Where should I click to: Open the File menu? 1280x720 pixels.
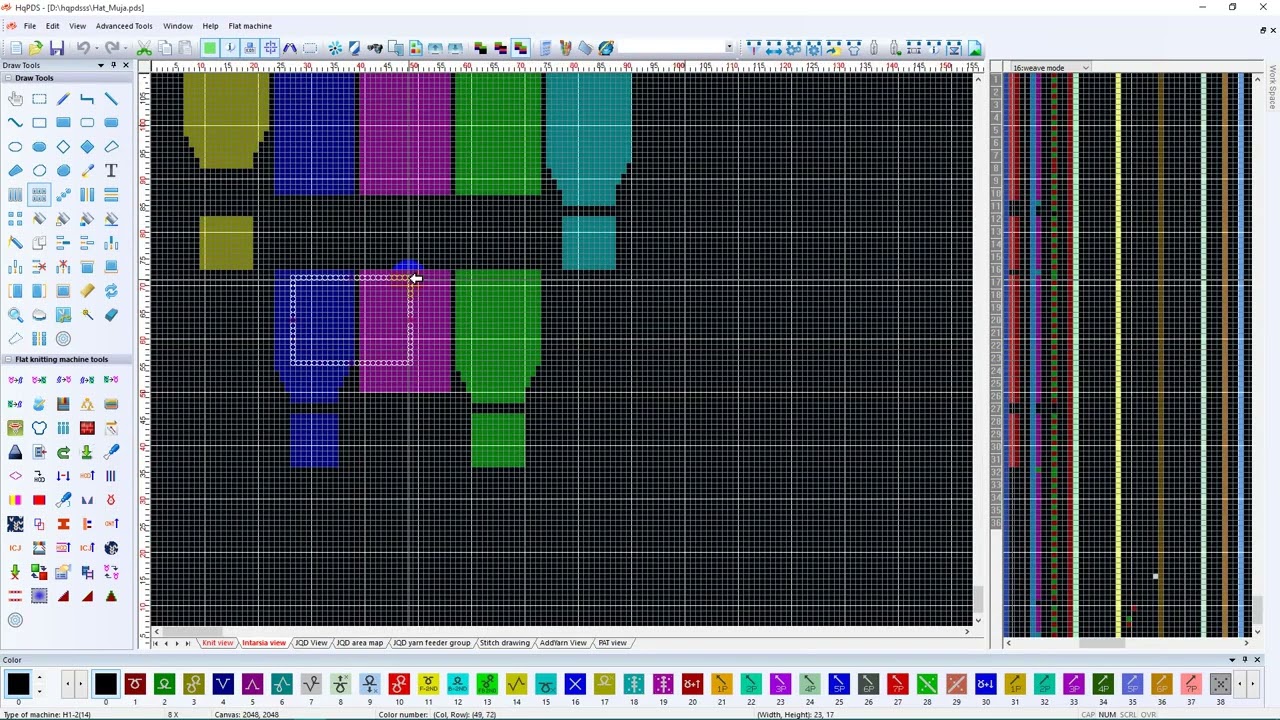tap(30, 26)
